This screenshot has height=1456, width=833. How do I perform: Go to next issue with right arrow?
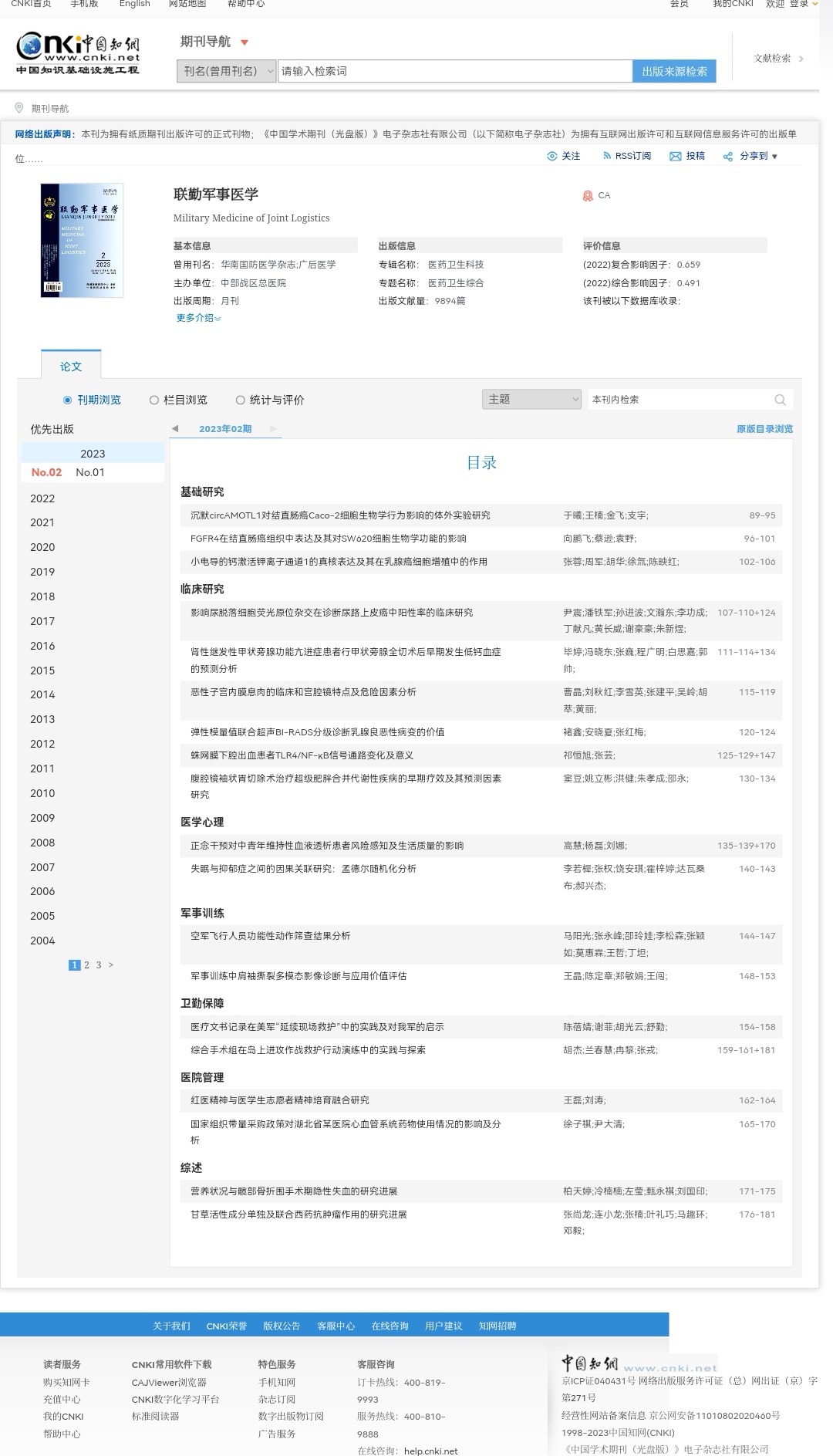(273, 428)
